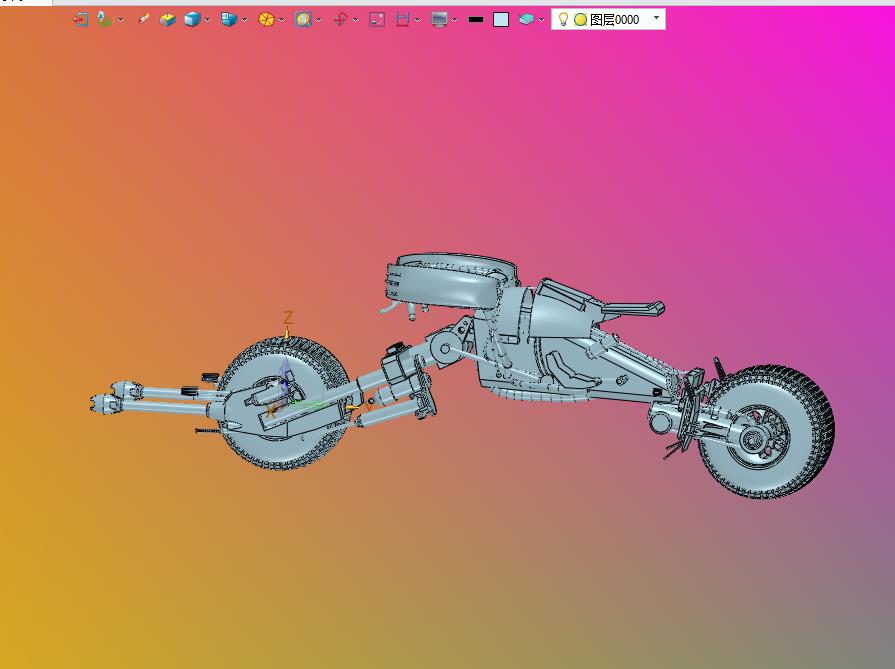Image resolution: width=895 pixels, height=669 pixels.
Task: Open the 图层0000 layer dropdown
Action: 656,18
